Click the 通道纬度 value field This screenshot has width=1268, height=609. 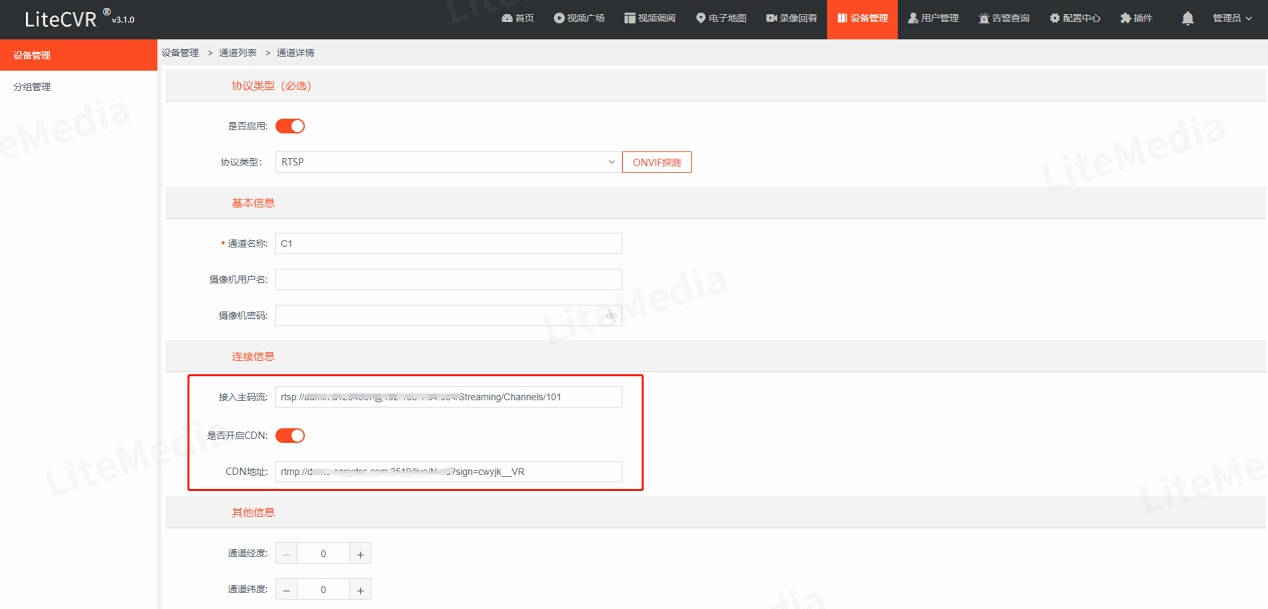point(323,589)
